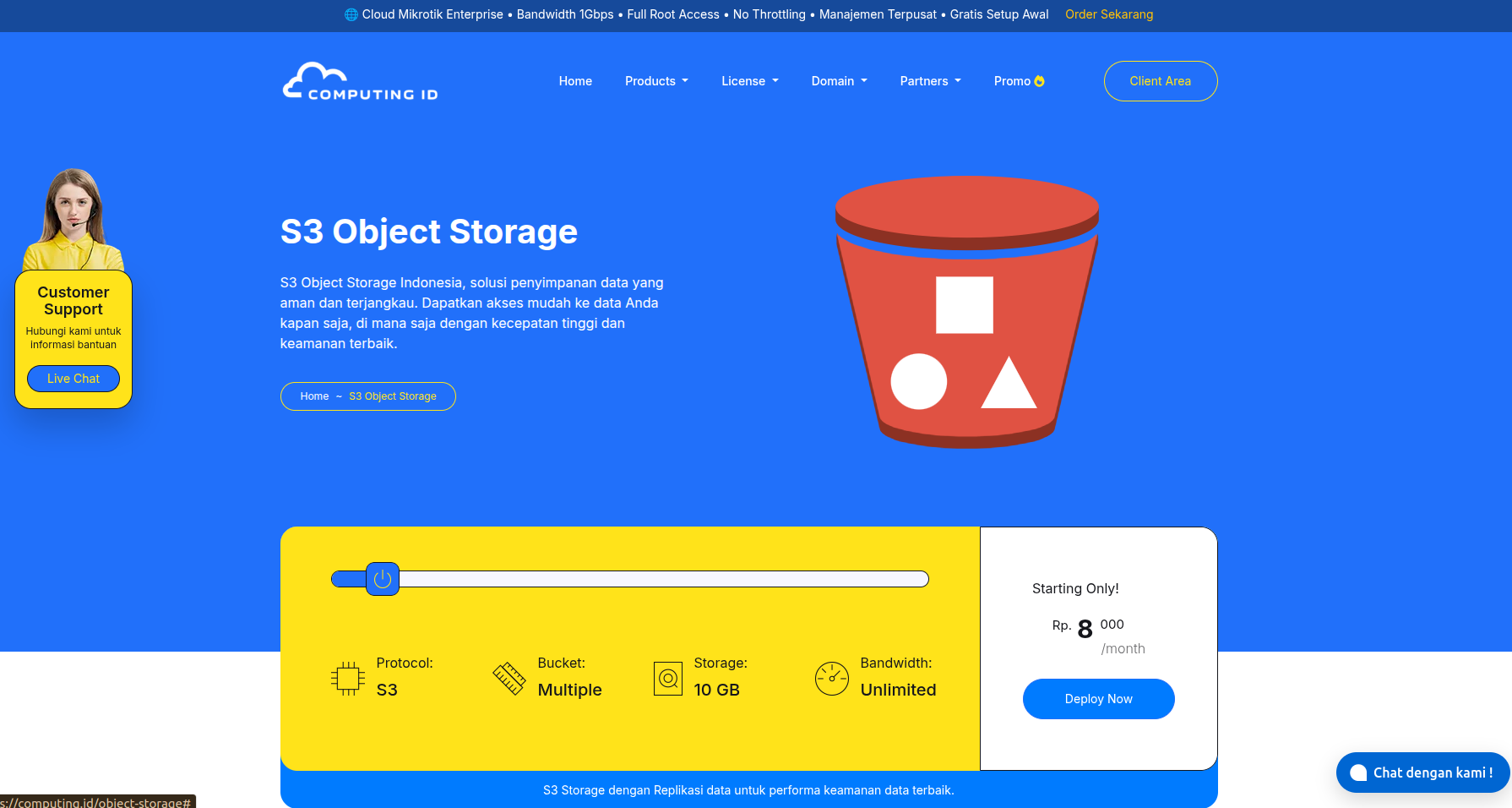The image size is (1512, 808).
Task: Click the Storage disk icon
Action: click(x=668, y=678)
